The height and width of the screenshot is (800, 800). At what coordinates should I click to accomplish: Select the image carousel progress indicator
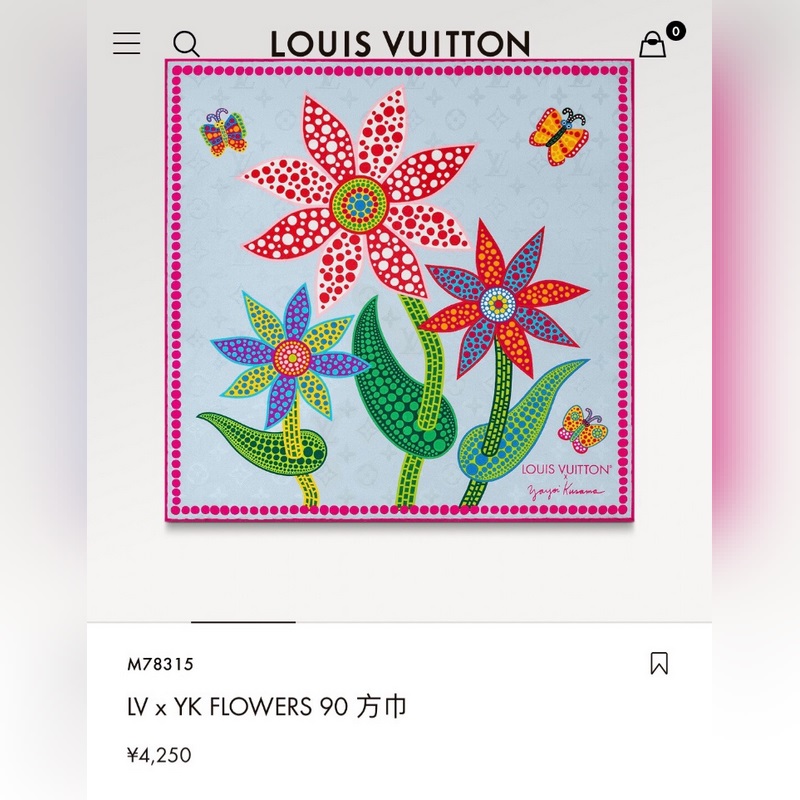point(243,622)
